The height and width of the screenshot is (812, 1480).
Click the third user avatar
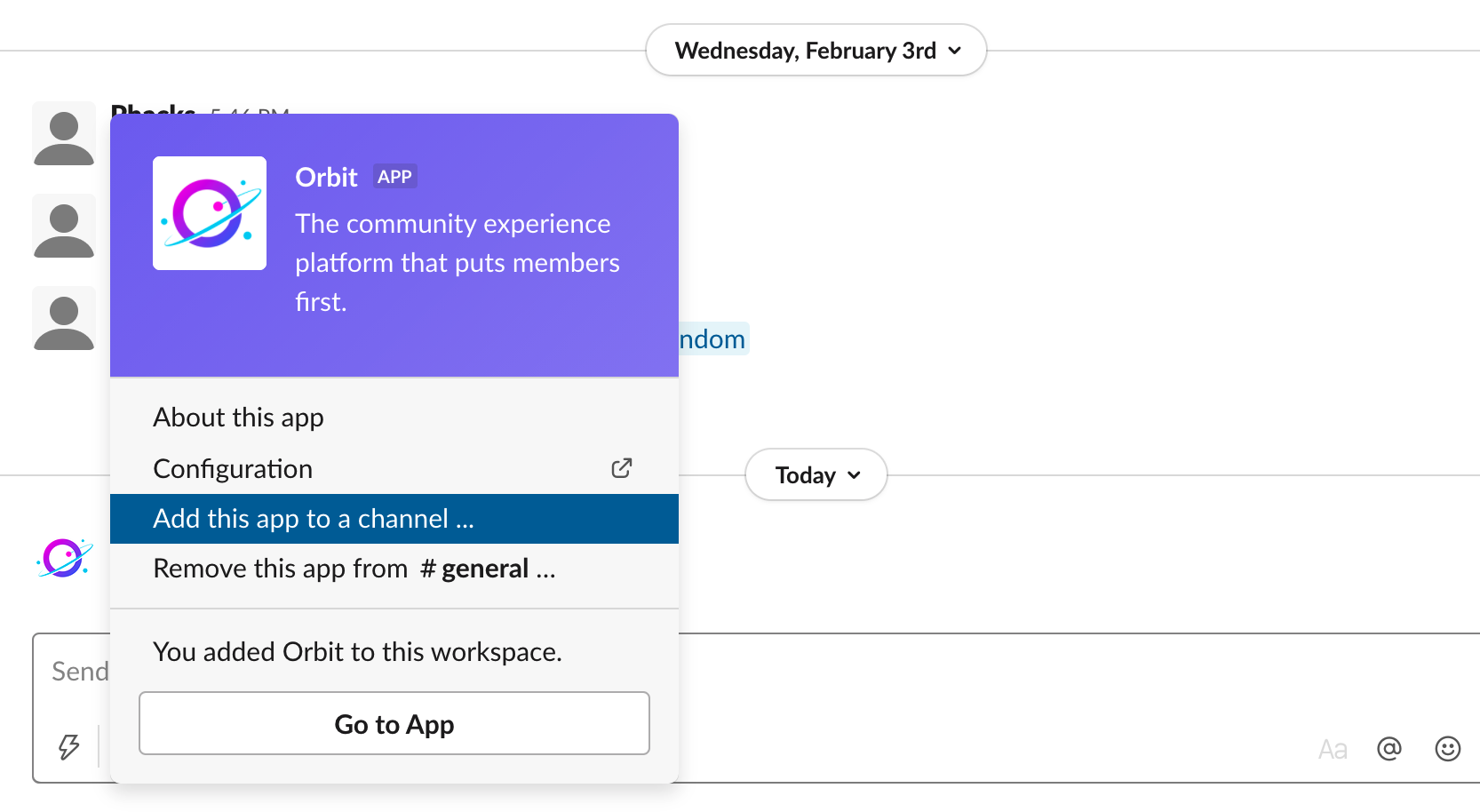[x=64, y=318]
